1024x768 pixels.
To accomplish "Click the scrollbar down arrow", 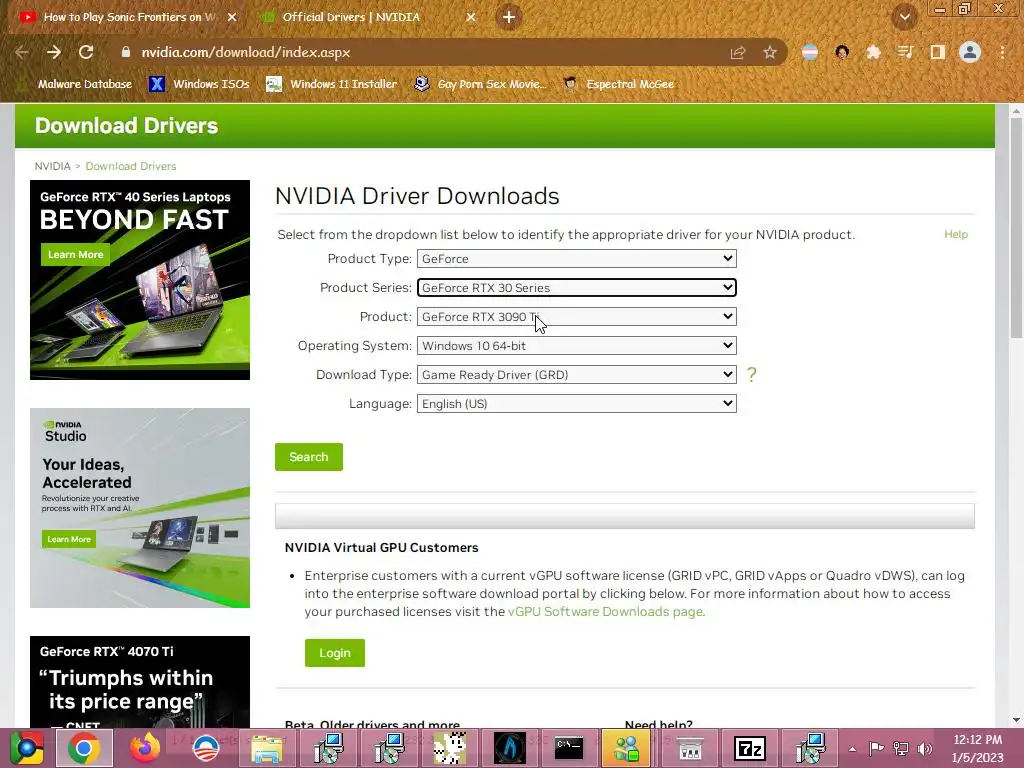I will (1016, 720).
